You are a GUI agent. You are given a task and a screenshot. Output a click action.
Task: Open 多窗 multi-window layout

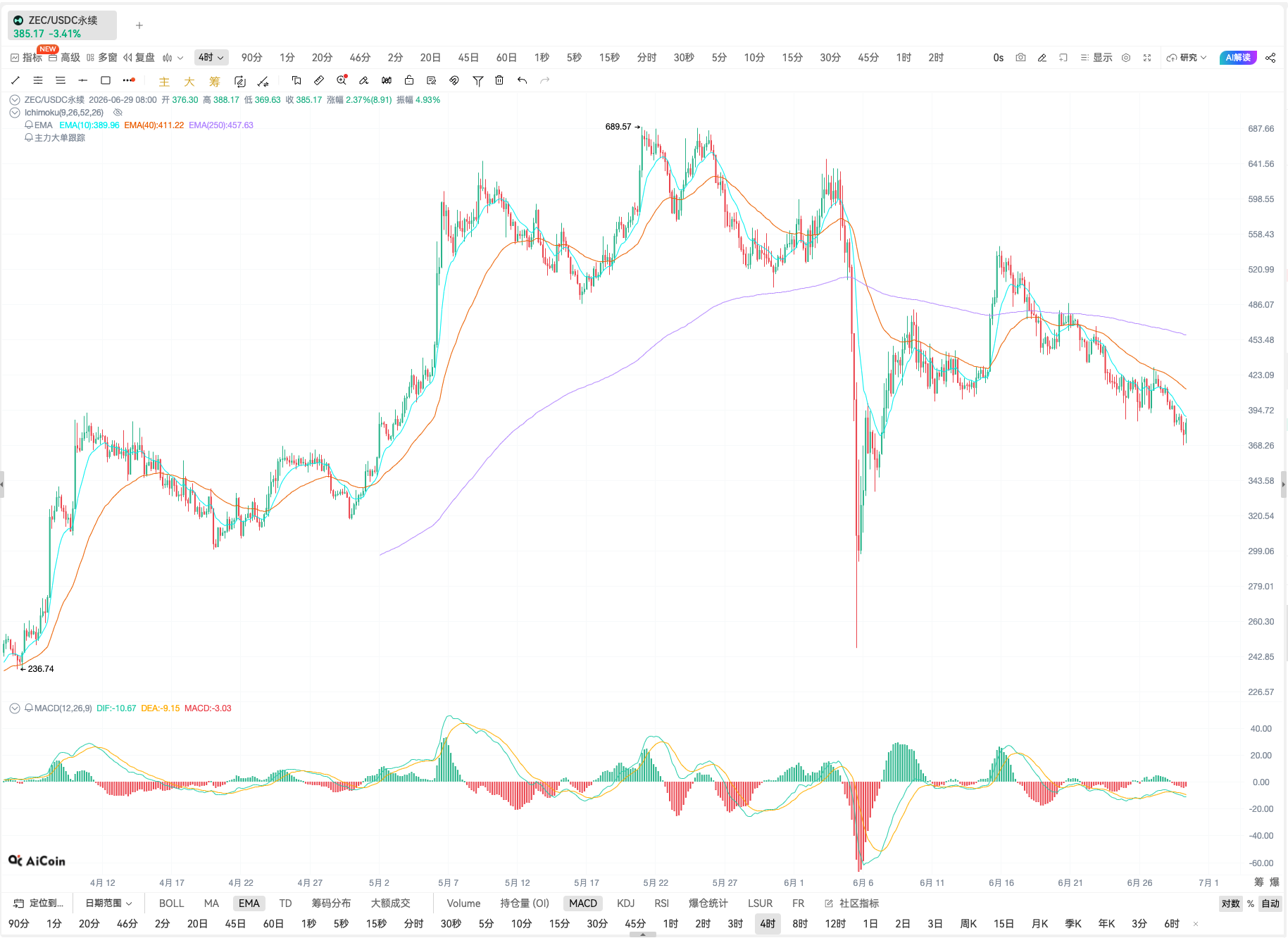(x=102, y=58)
